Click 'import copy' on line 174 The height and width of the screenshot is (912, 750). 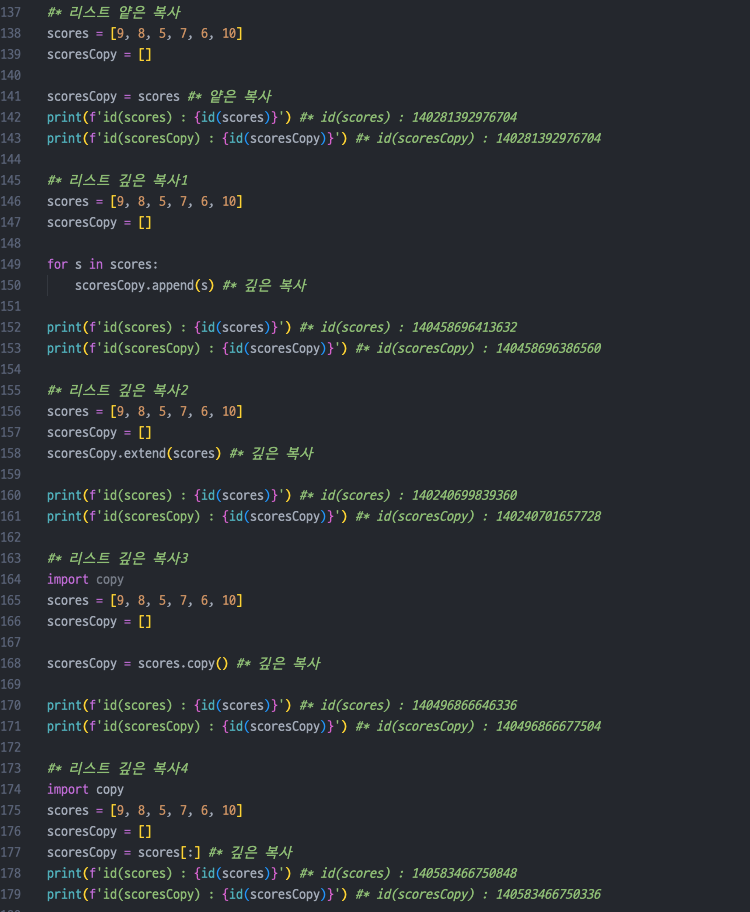pyautogui.click(x=86, y=790)
